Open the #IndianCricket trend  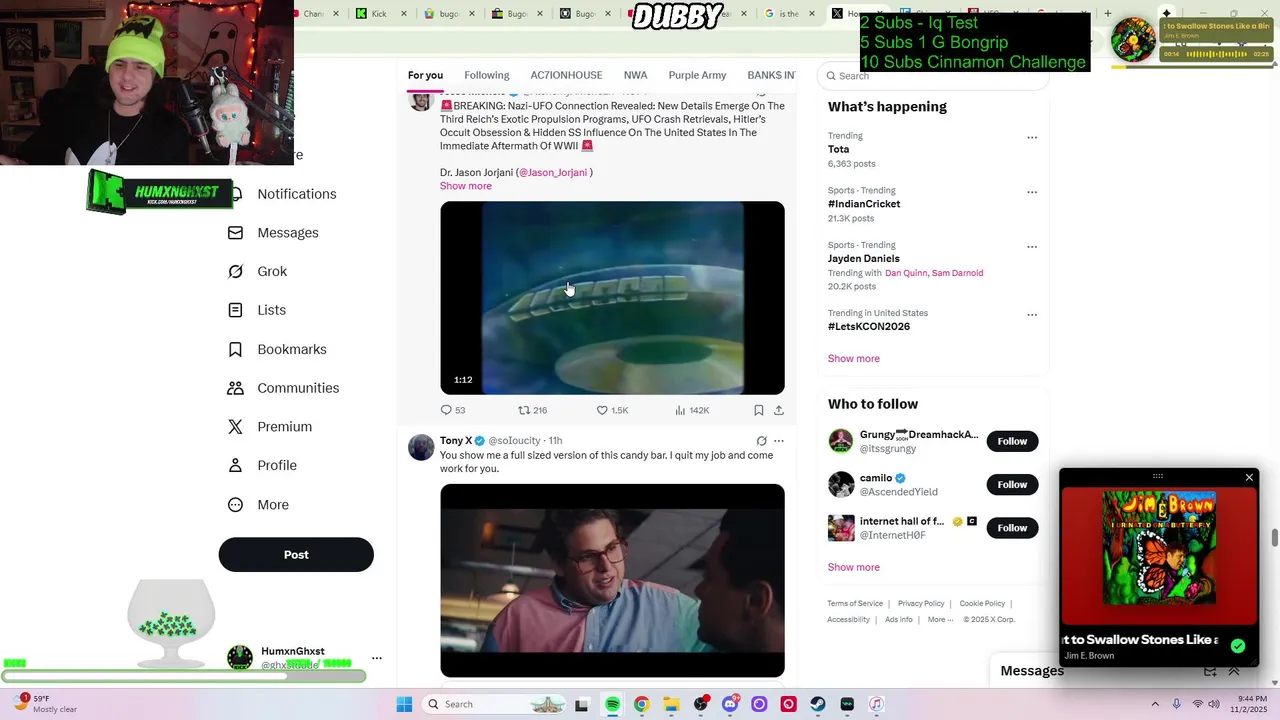(x=864, y=204)
